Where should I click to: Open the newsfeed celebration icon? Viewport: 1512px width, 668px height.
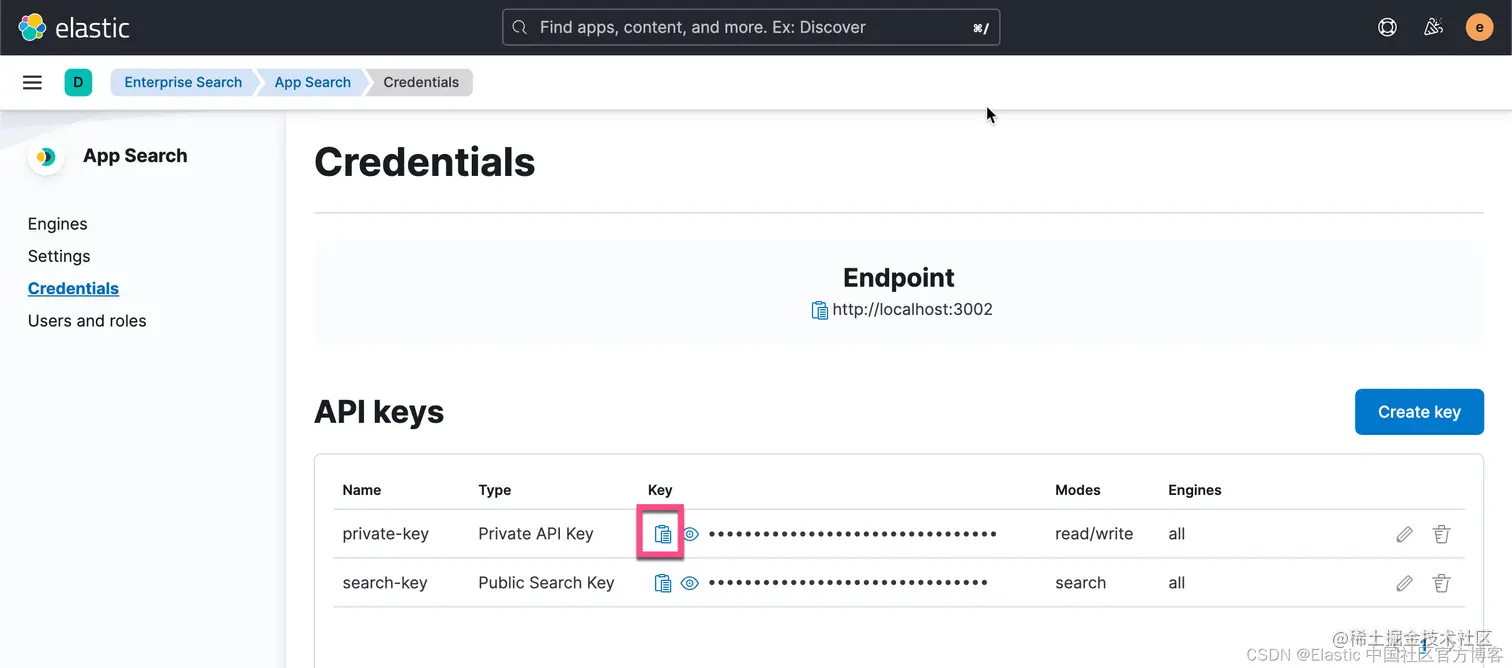[x=1433, y=27]
